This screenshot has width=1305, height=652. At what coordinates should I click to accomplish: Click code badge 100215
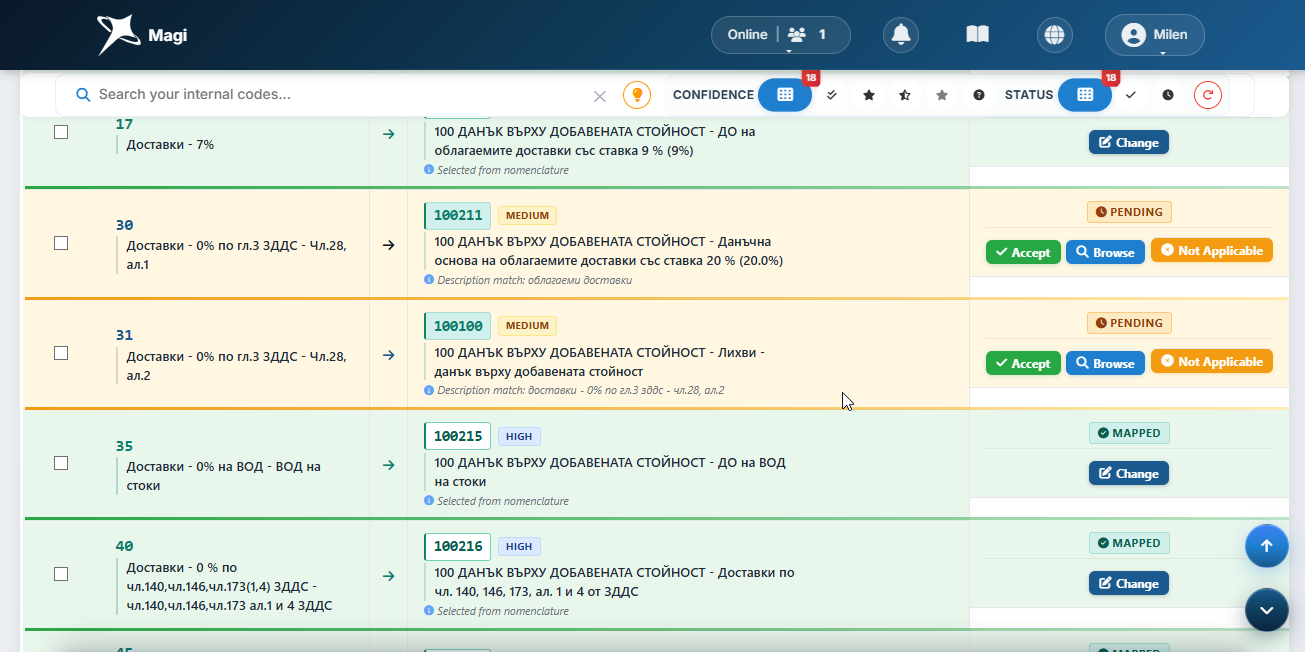pyautogui.click(x=458, y=436)
